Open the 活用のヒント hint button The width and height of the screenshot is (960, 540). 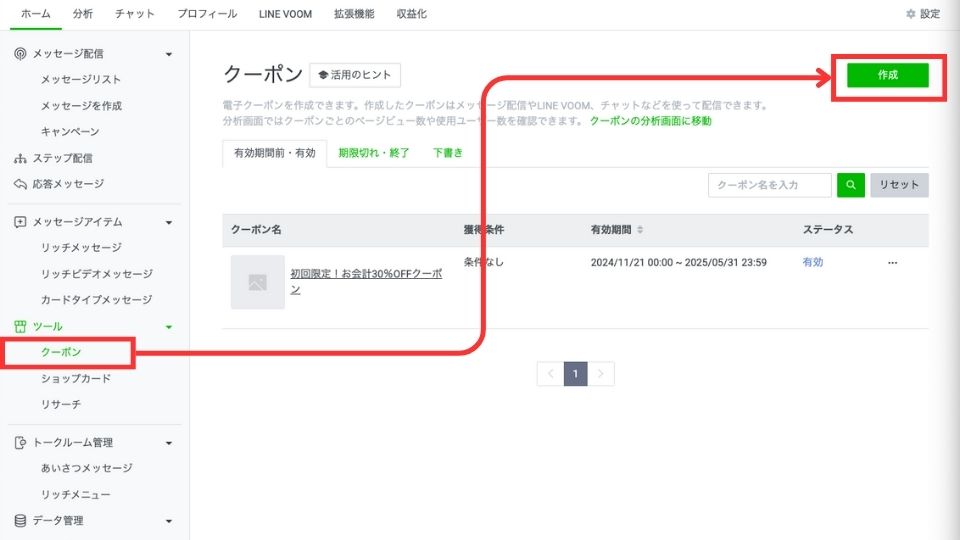point(355,75)
